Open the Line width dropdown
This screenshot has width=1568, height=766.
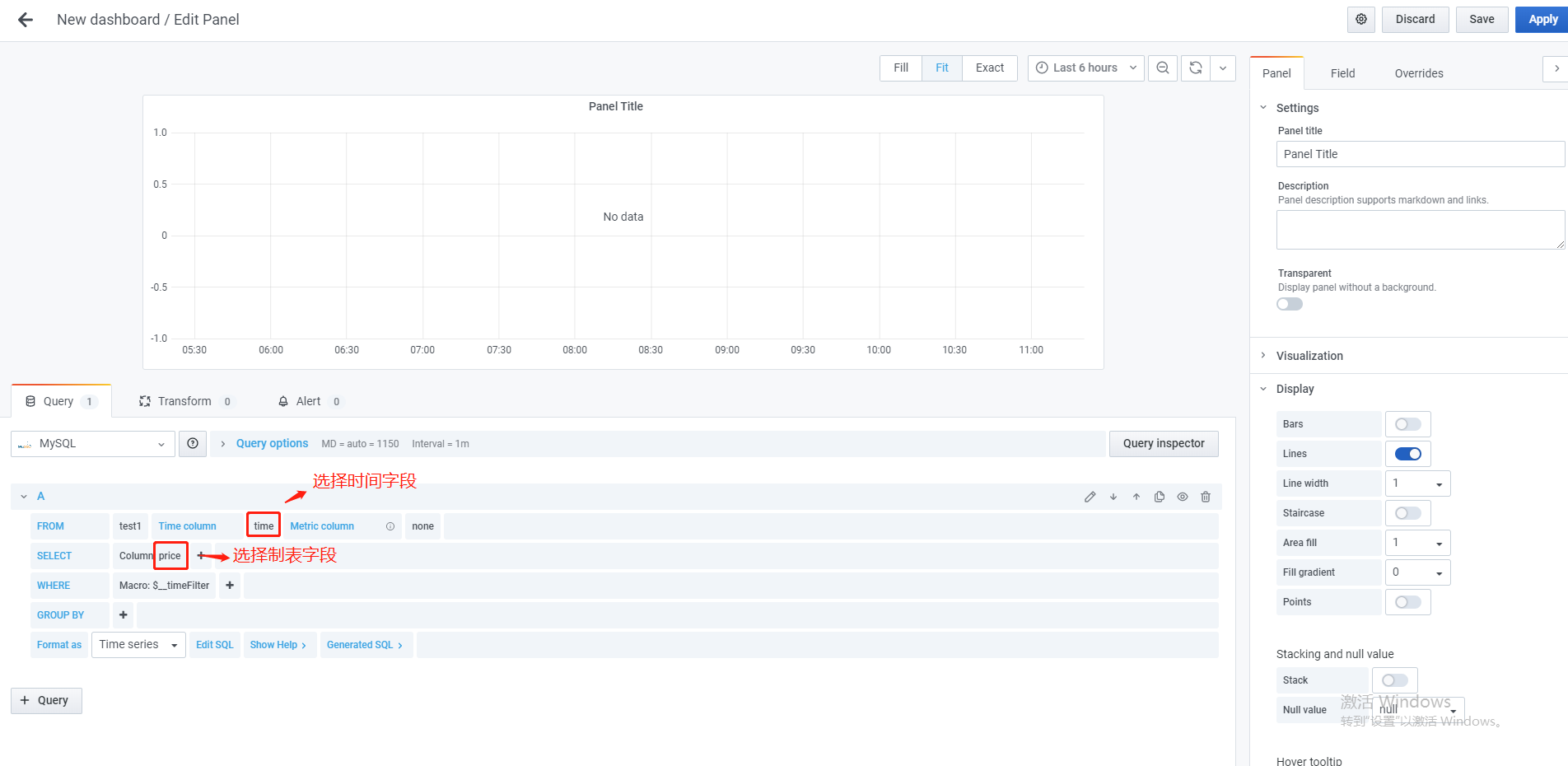coord(1418,483)
